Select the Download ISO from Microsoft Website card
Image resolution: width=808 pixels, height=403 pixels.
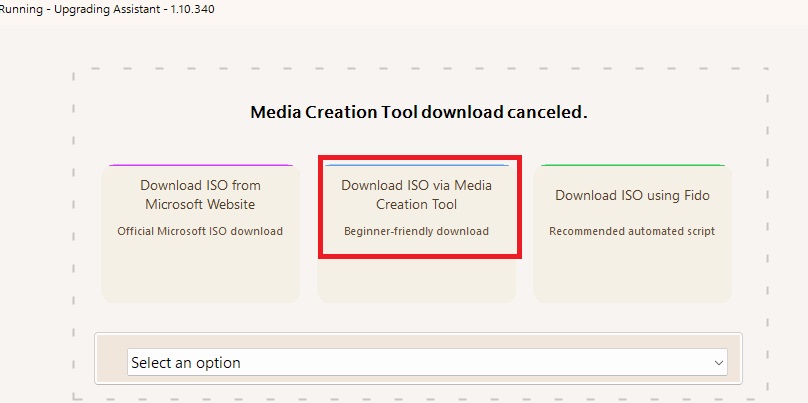(200, 232)
